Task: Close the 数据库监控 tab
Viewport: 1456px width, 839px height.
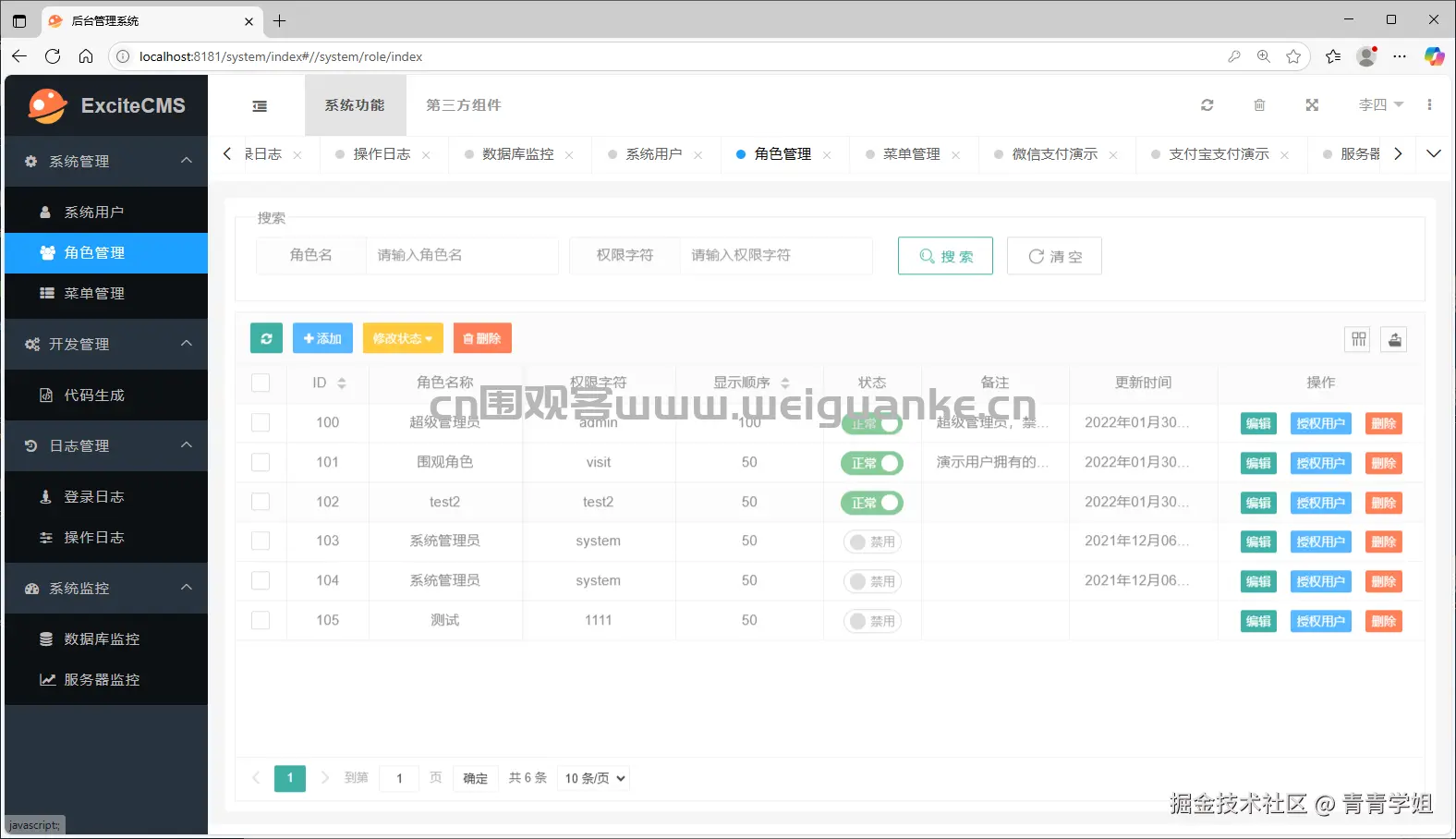Action: point(569,155)
